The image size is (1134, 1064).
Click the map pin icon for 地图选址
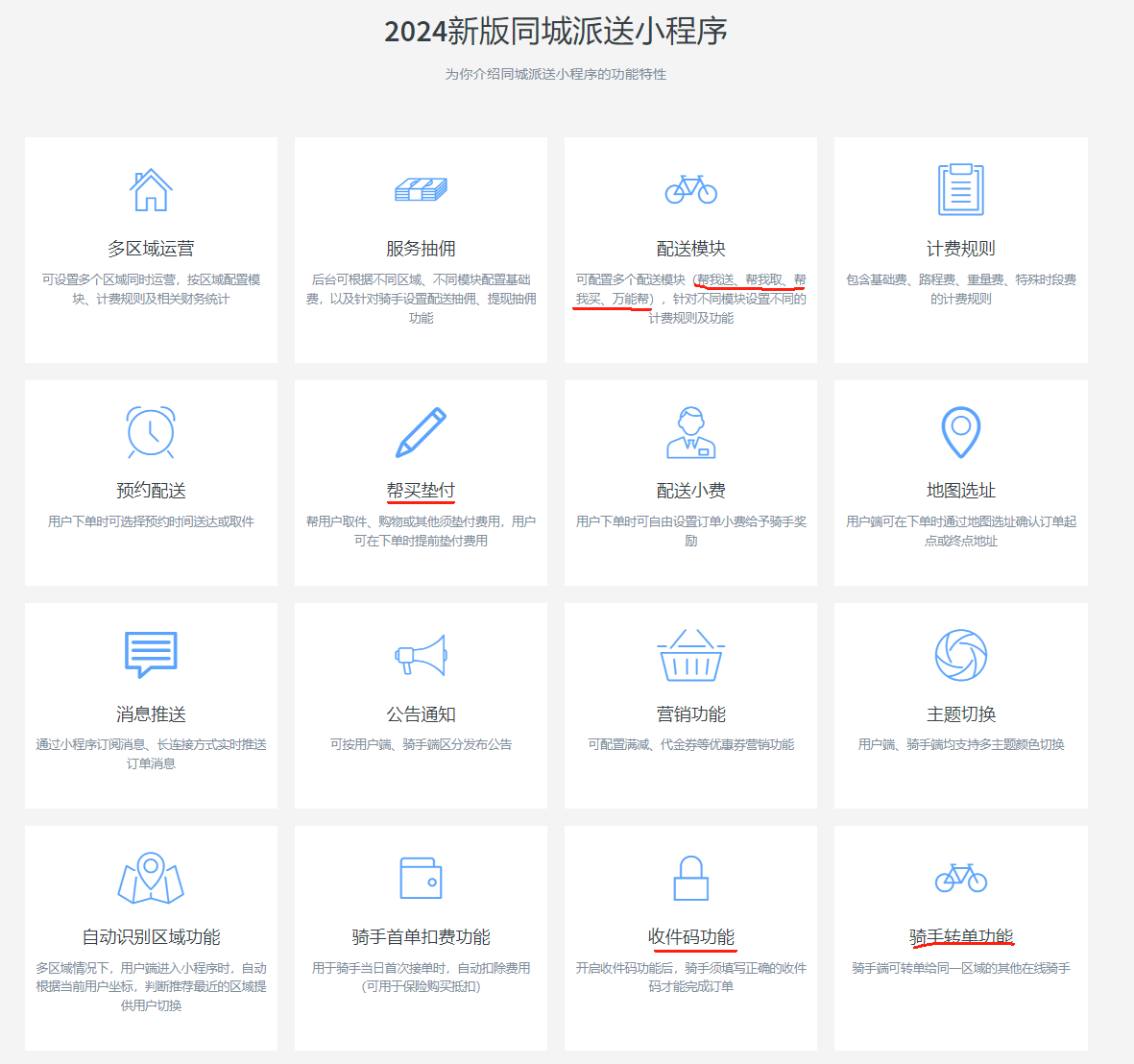(x=960, y=432)
